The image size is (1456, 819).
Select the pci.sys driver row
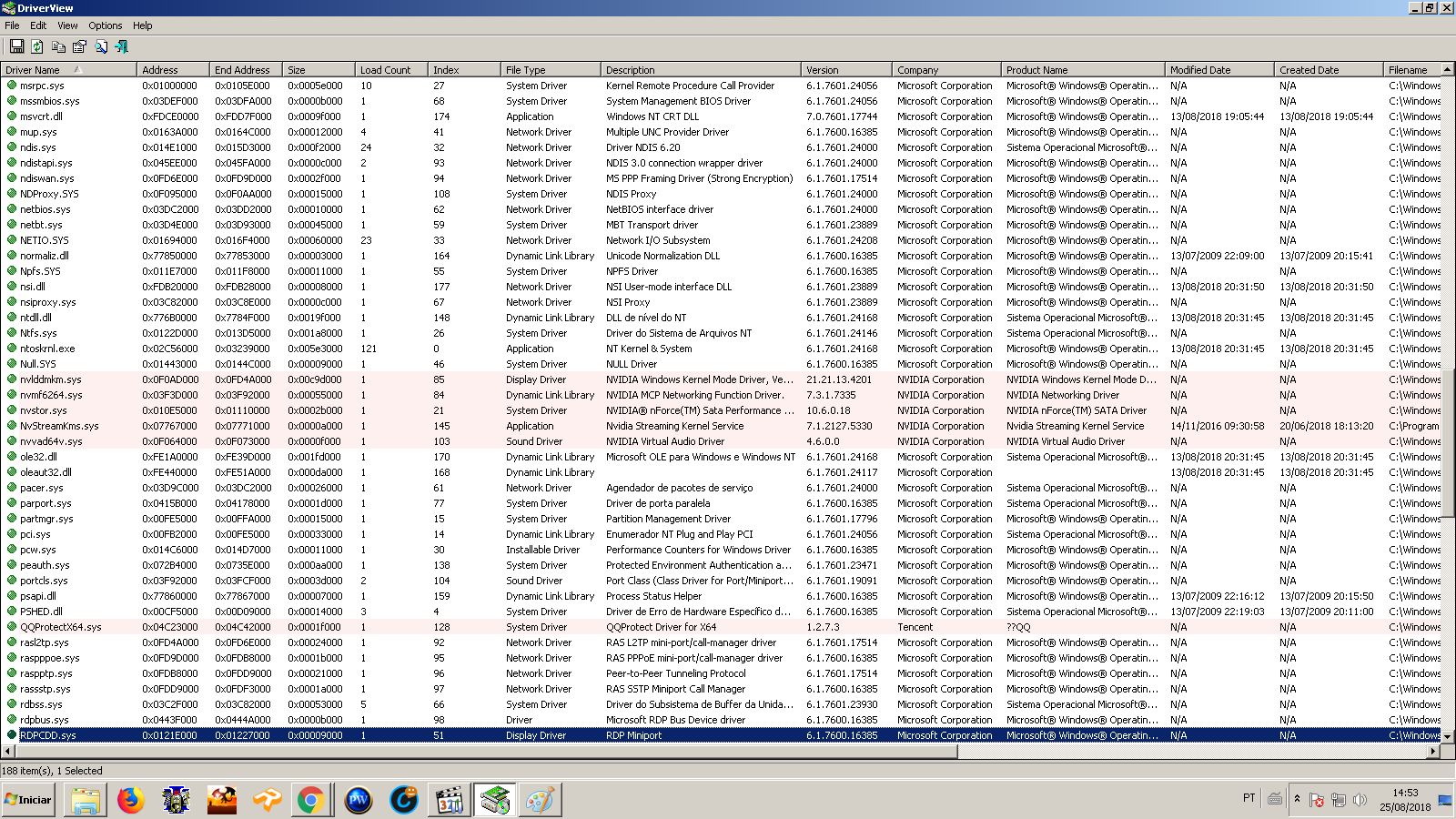click(x=721, y=534)
